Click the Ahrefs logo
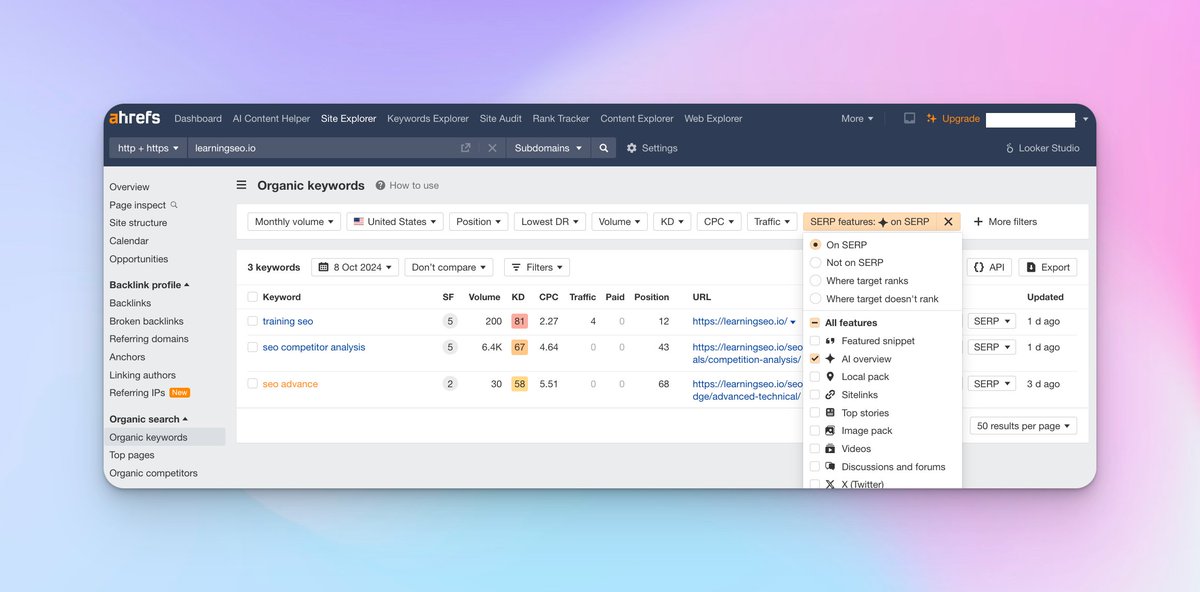Screen dimensions: 1200x592 134,118
